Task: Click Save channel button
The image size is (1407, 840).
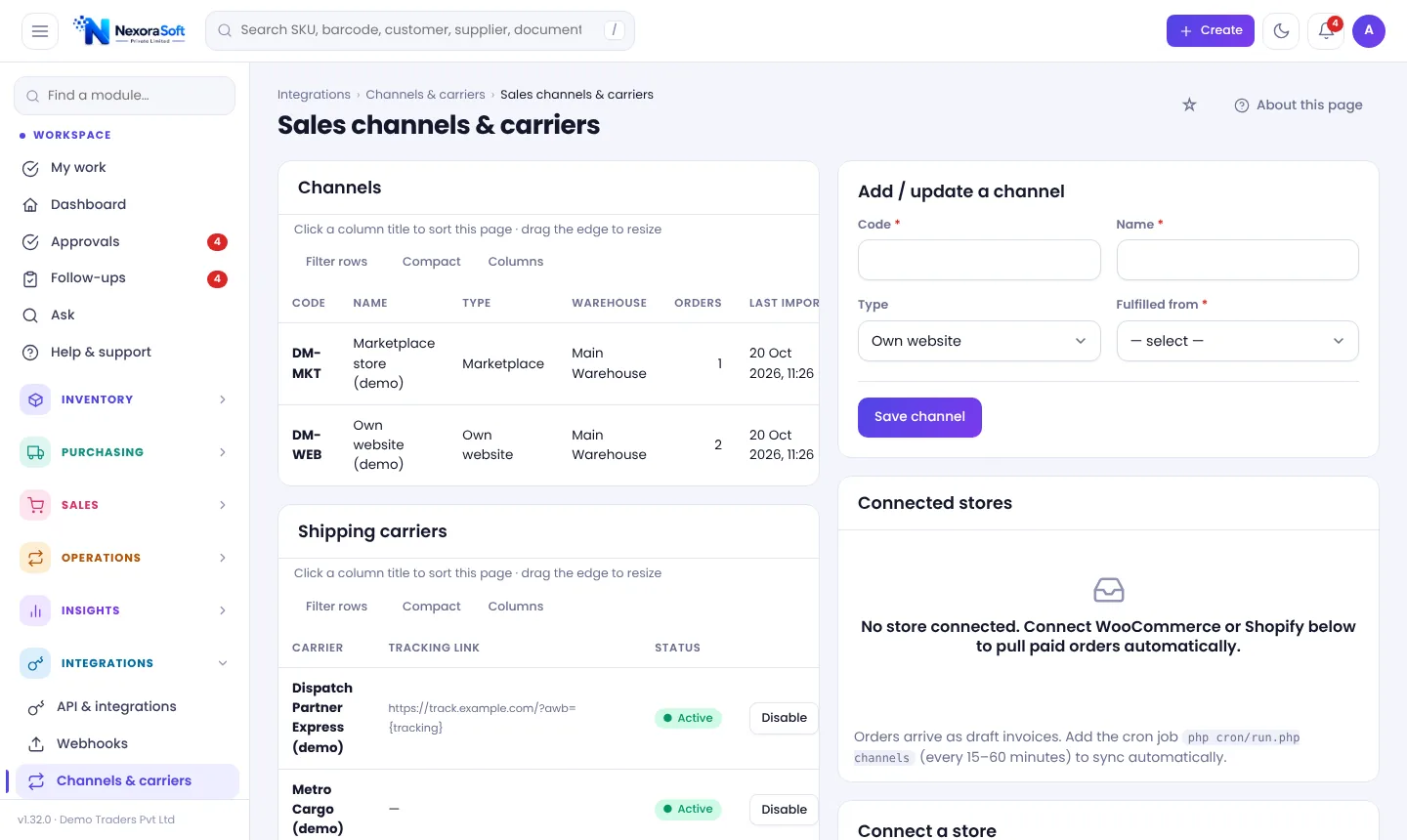Action: pyautogui.click(x=919, y=417)
